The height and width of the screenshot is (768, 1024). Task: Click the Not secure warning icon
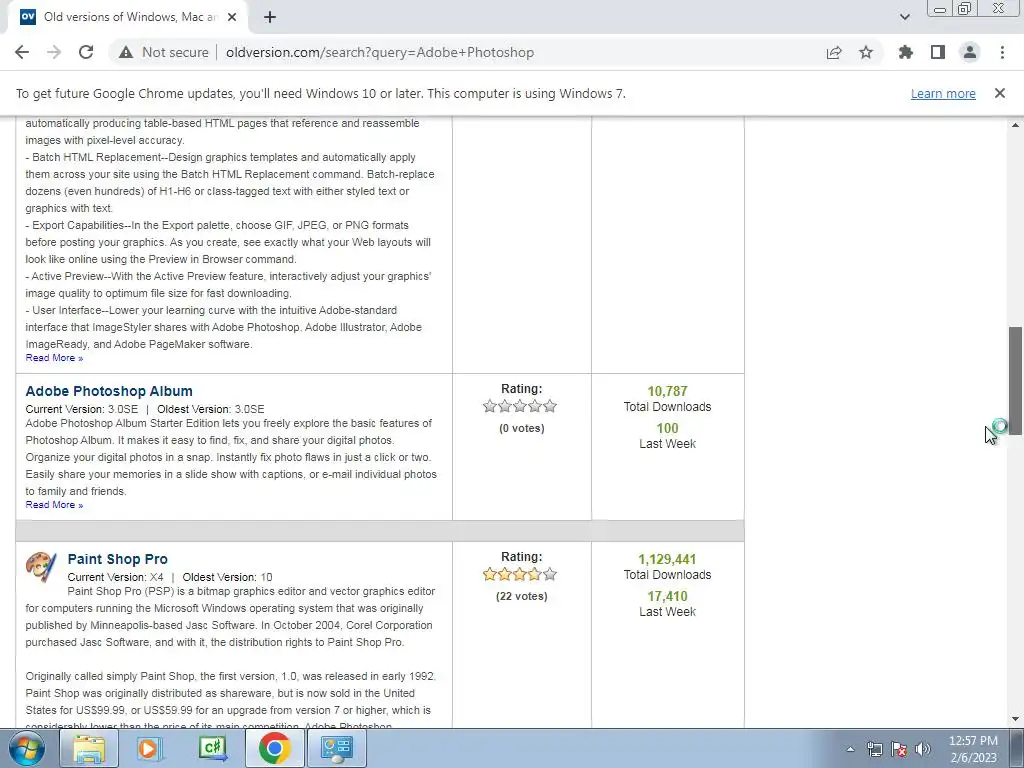[126, 52]
